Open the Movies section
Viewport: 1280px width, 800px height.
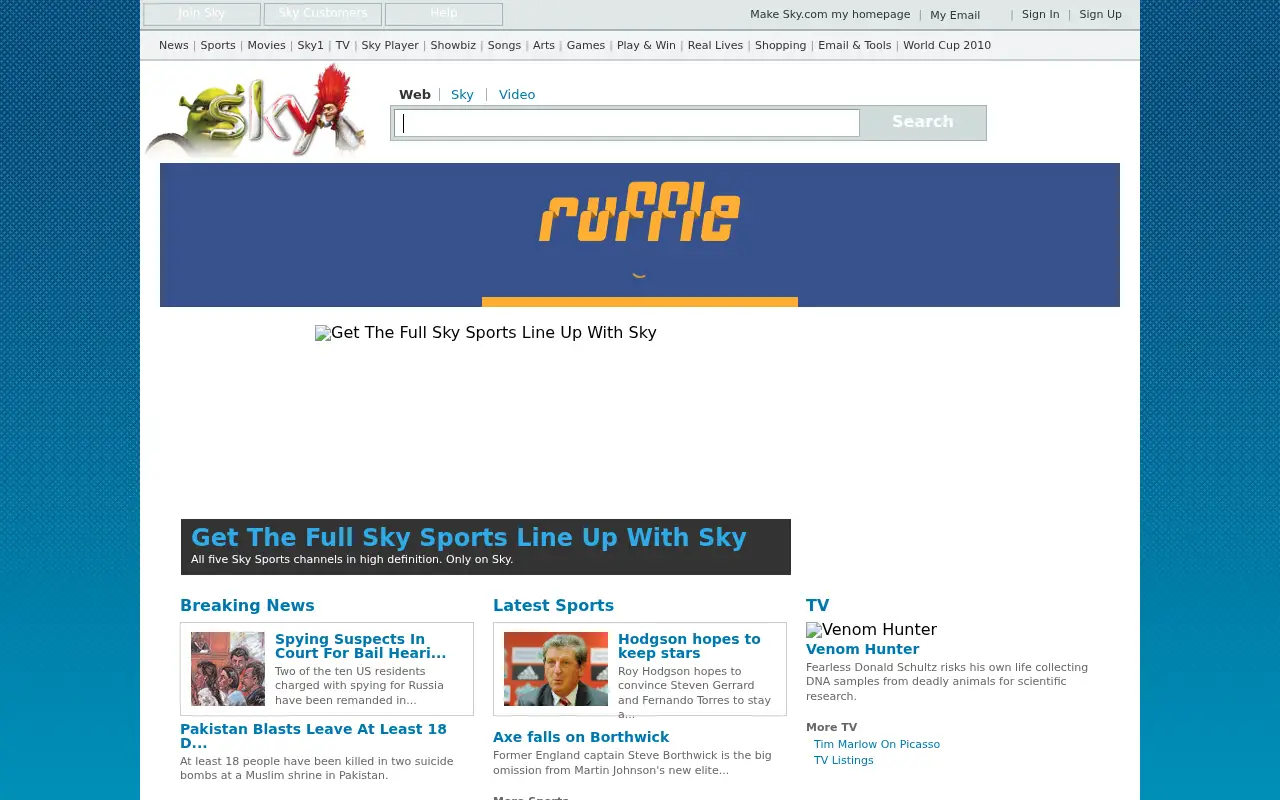[x=266, y=46]
